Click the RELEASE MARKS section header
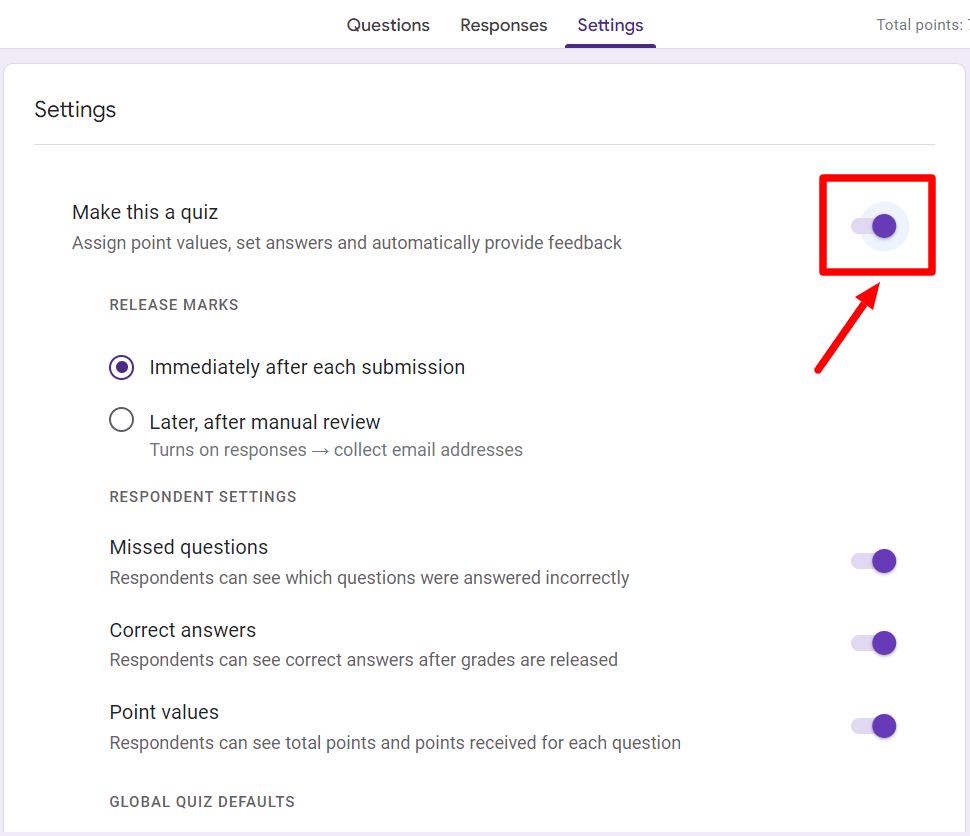The image size is (970, 836). tap(174, 305)
